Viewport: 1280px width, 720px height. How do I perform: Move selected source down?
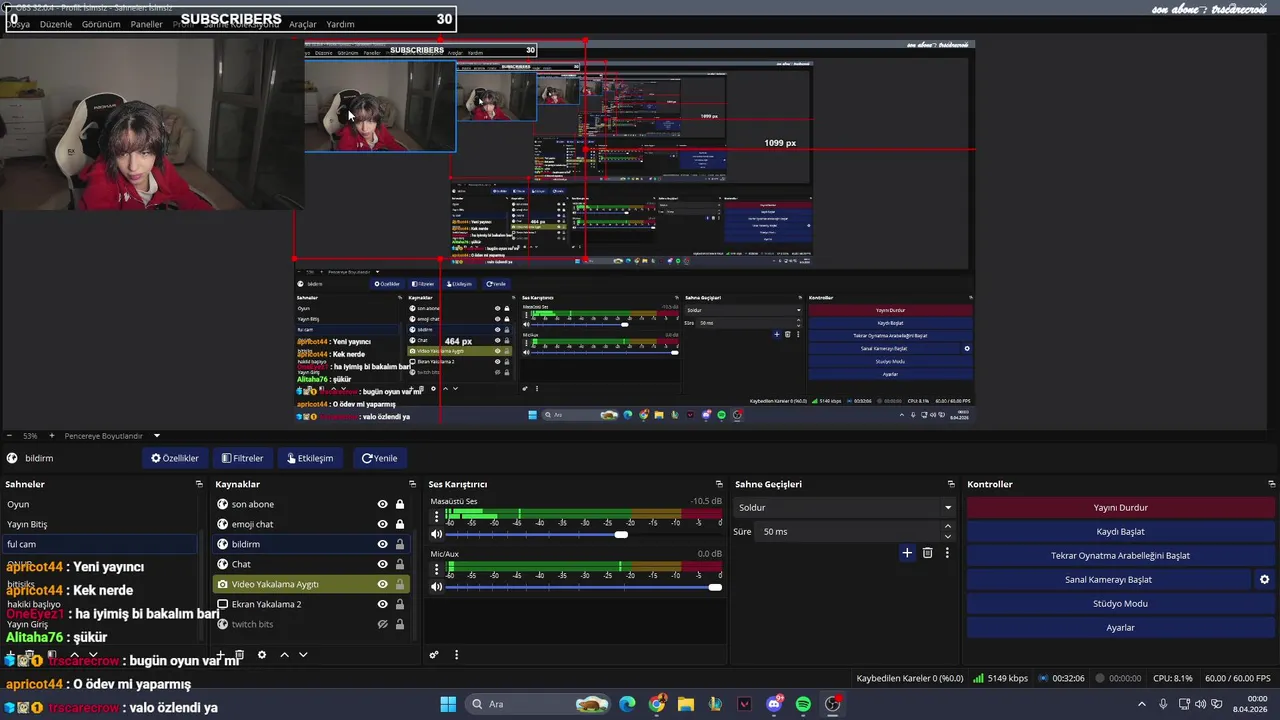click(x=303, y=655)
